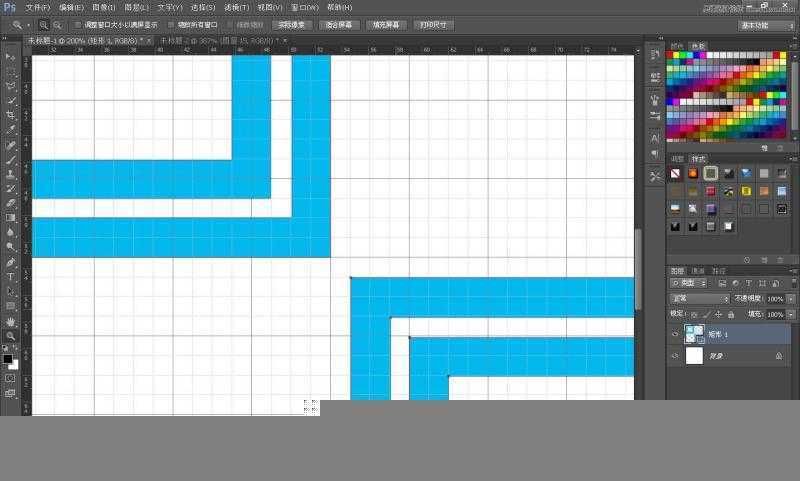Select the Path Selection tool
The width and height of the screenshot is (800, 481).
click(x=10, y=292)
